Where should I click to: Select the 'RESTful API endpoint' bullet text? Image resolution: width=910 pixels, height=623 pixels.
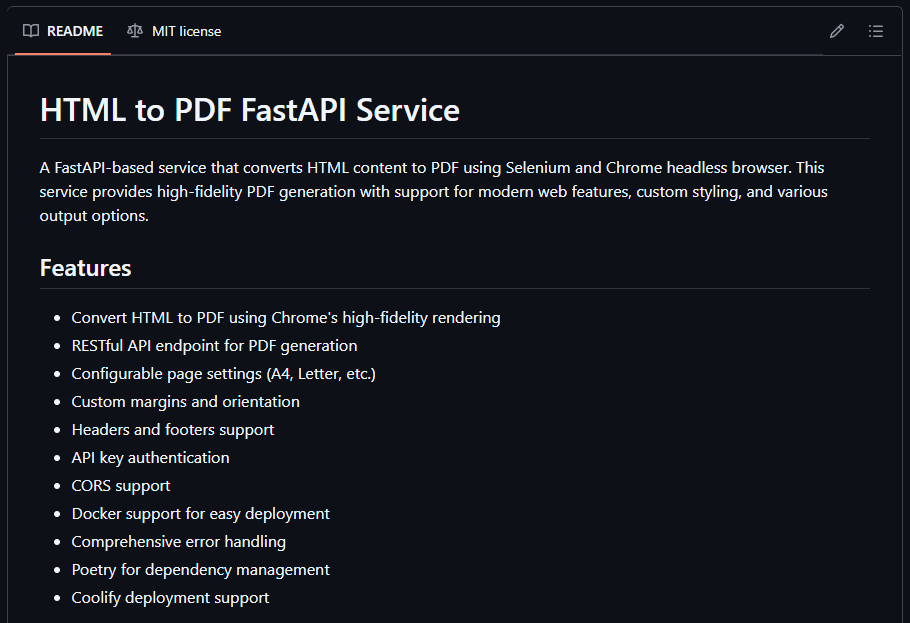[x=214, y=346]
